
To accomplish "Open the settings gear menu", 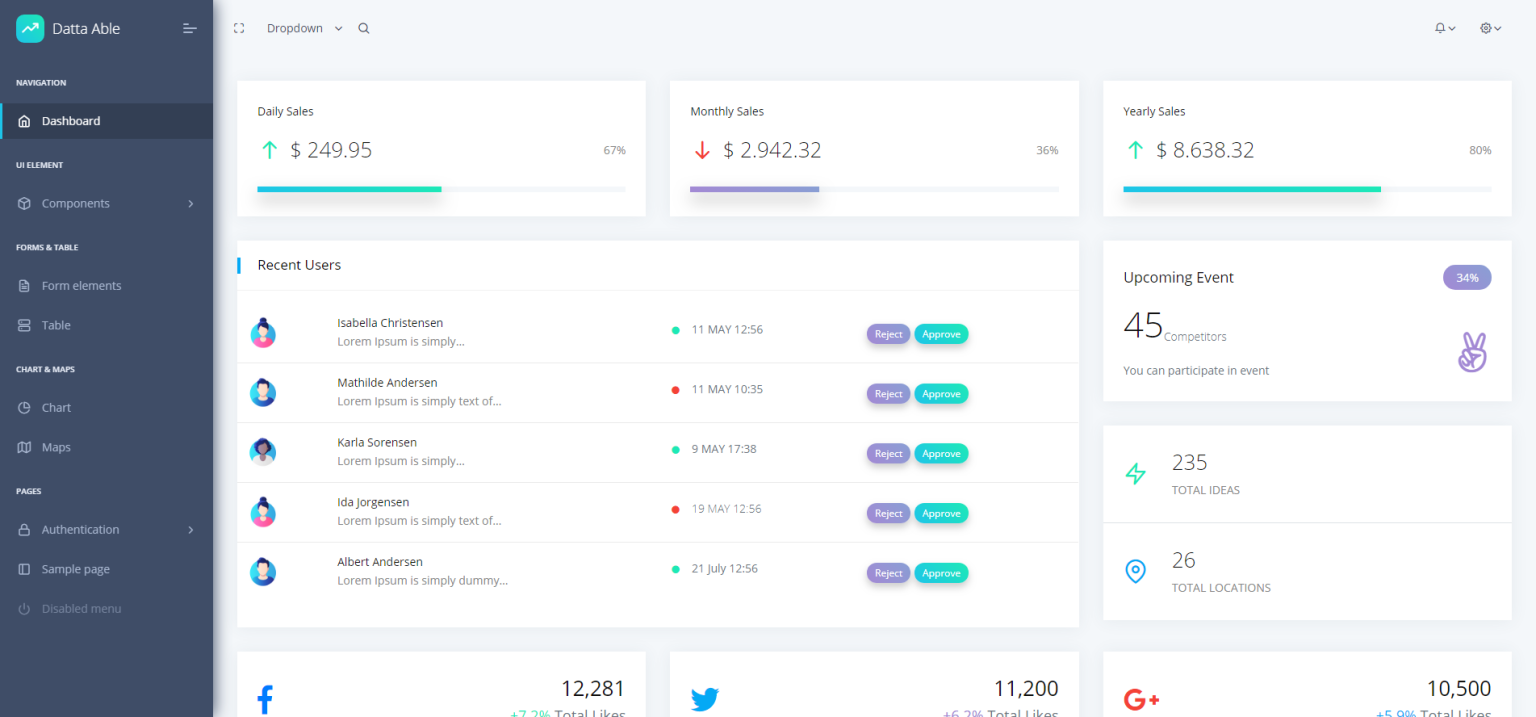I will (1487, 28).
